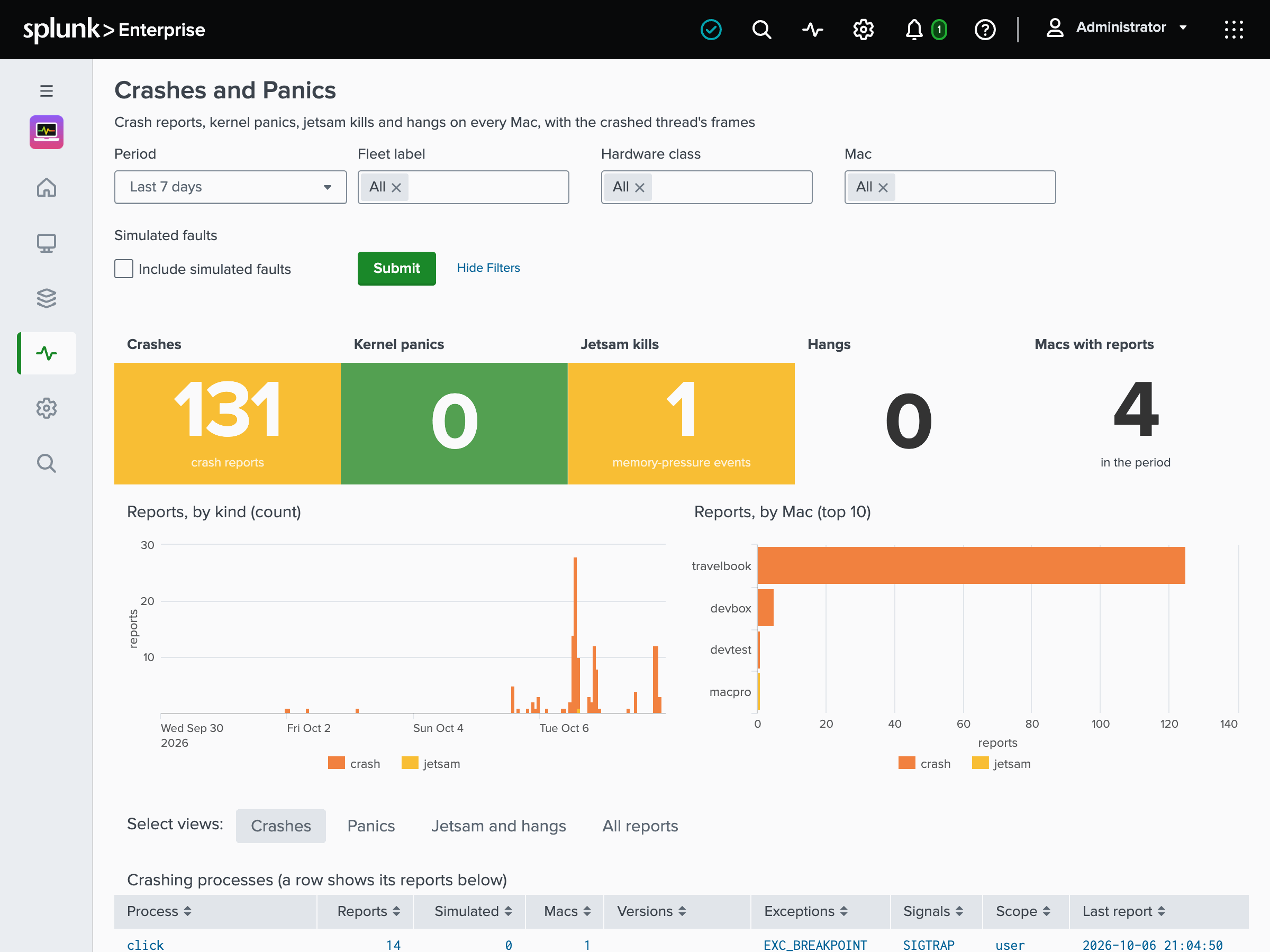Go to Home in the sidebar
Screen dimensions: 1270x952
point(47,187)
